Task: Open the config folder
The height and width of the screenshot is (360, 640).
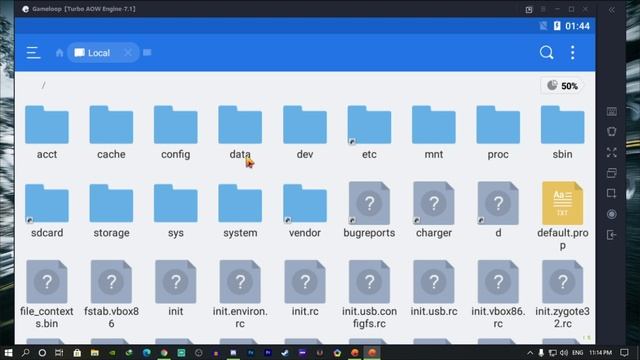Action: pyautogui.click(x=176, y=133)
